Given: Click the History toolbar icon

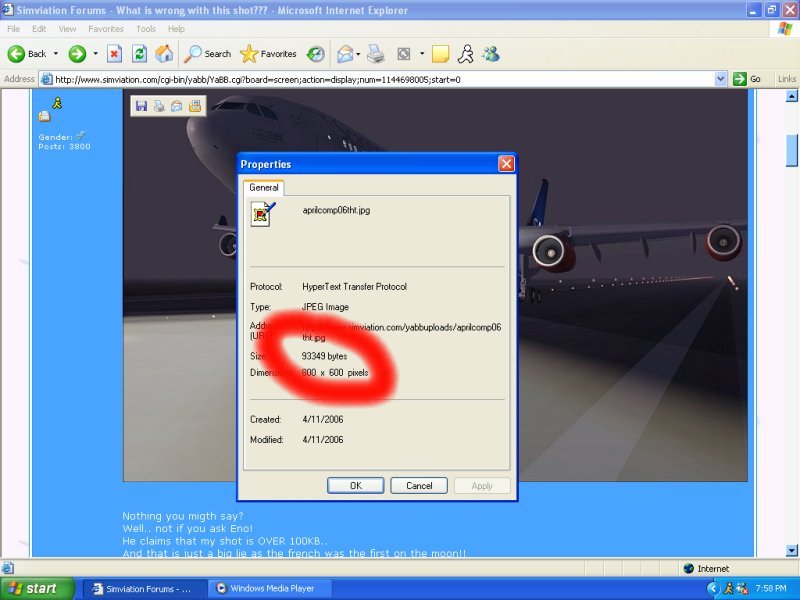Looking at the screenshot, I should click(315, 54).
